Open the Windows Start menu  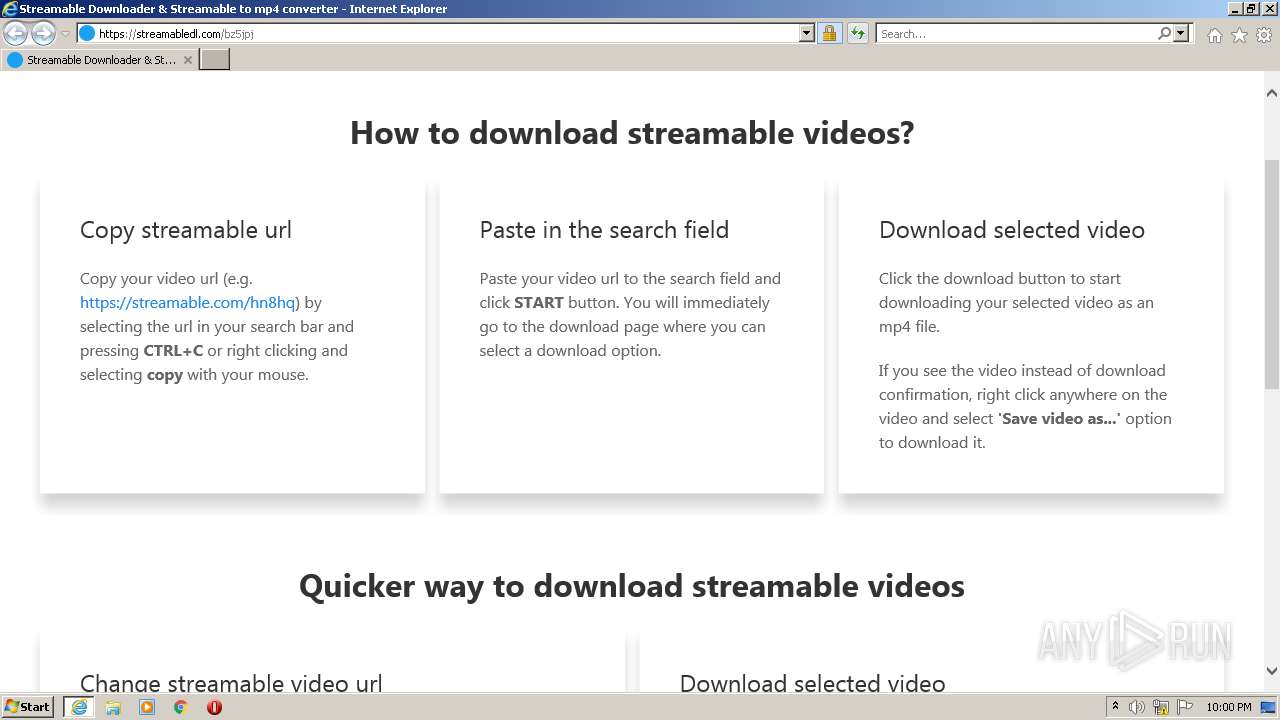27,707
